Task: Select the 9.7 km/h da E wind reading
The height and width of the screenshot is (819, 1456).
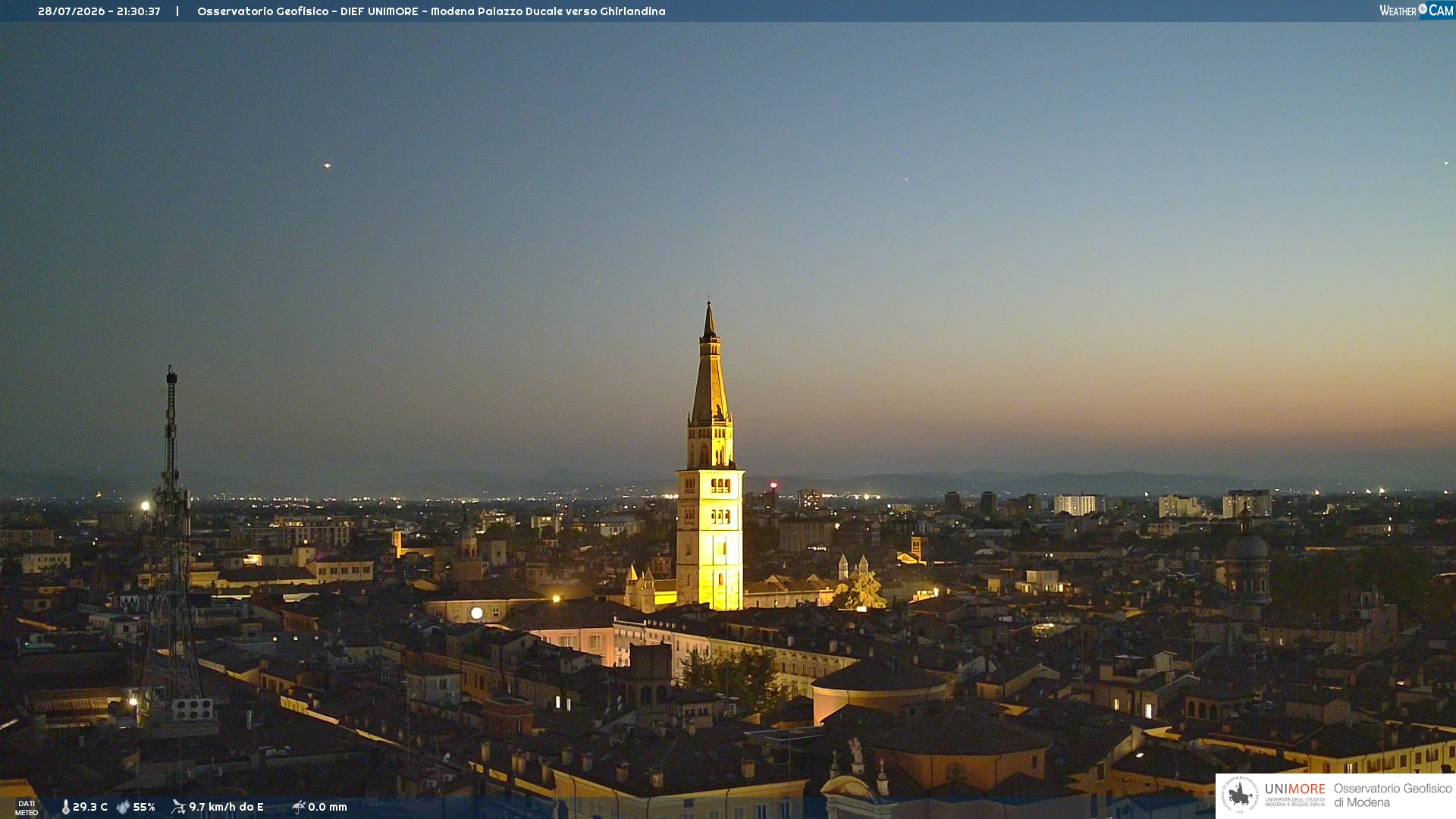Action: [226, 807]
